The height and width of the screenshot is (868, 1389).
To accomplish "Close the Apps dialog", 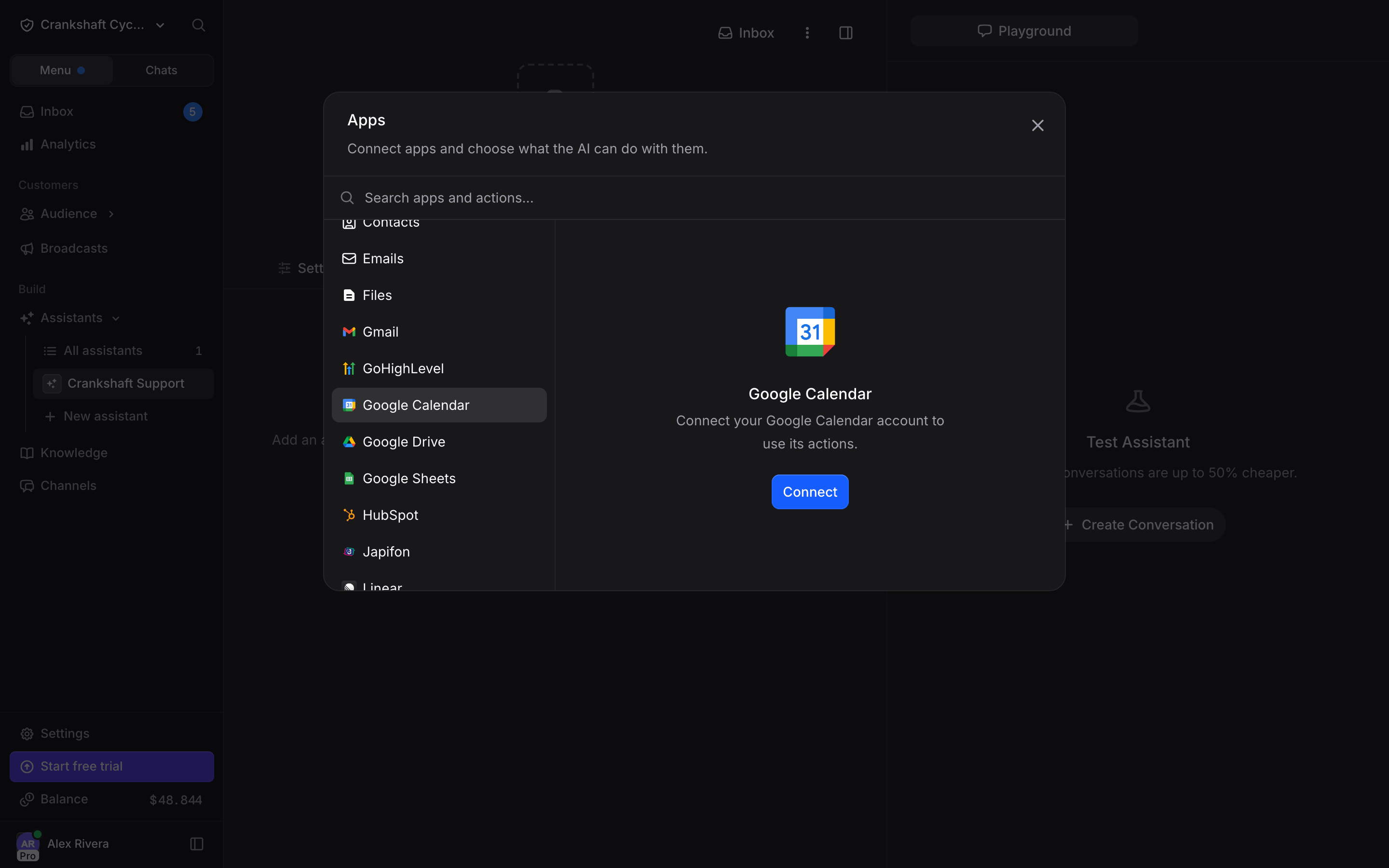I will (x=1038, y=125).
